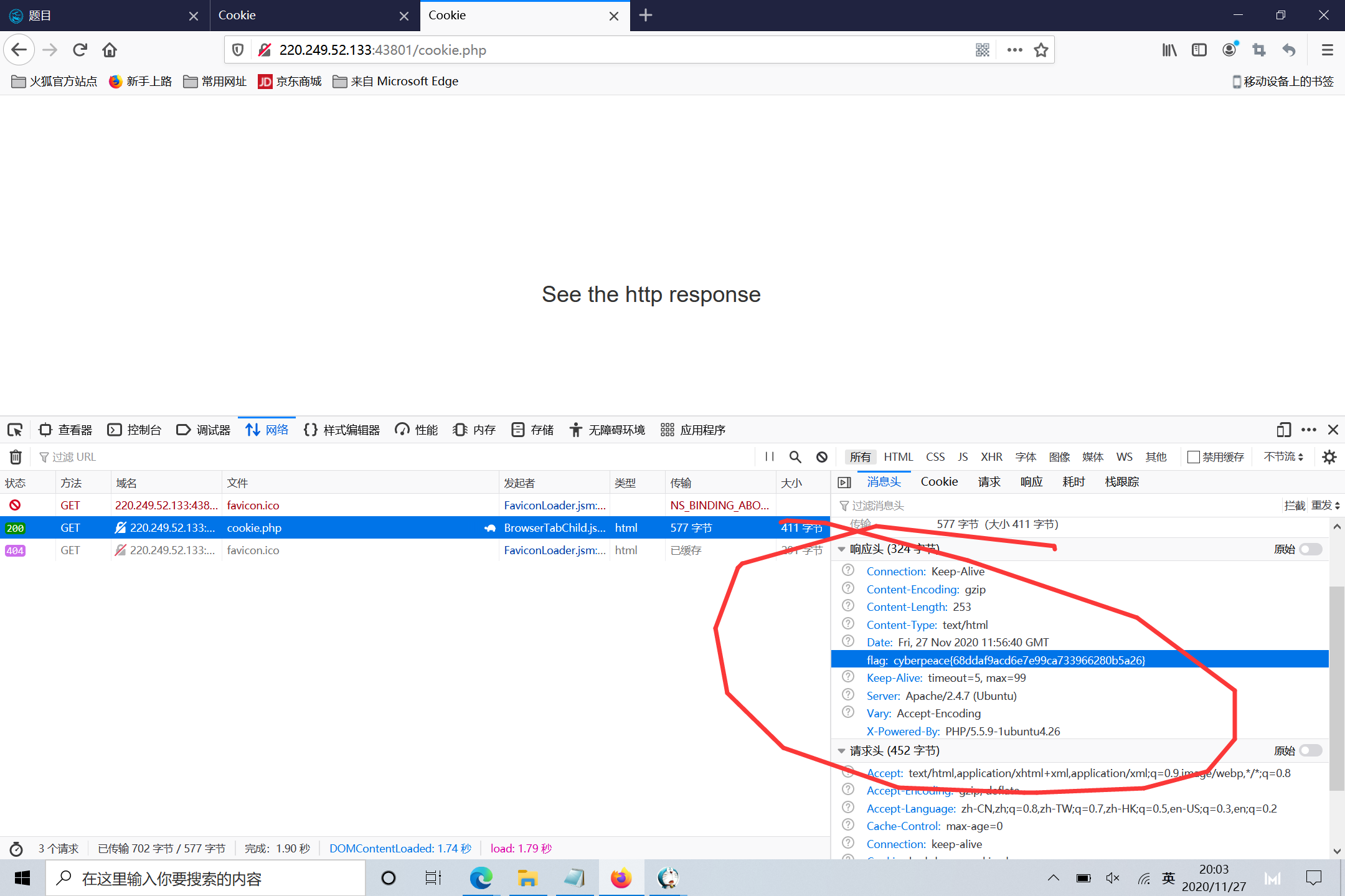The height and width of the screenshot is (896, 1345).
Task: Pause network recording button
Action: point(770,457)
